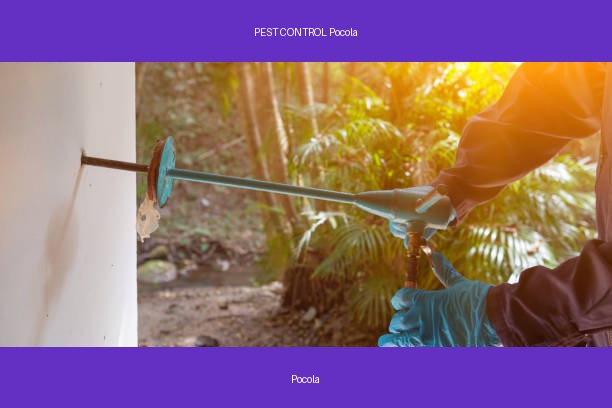
Task: Click the copper pipe below the sprayer
Action: [413, 259]
